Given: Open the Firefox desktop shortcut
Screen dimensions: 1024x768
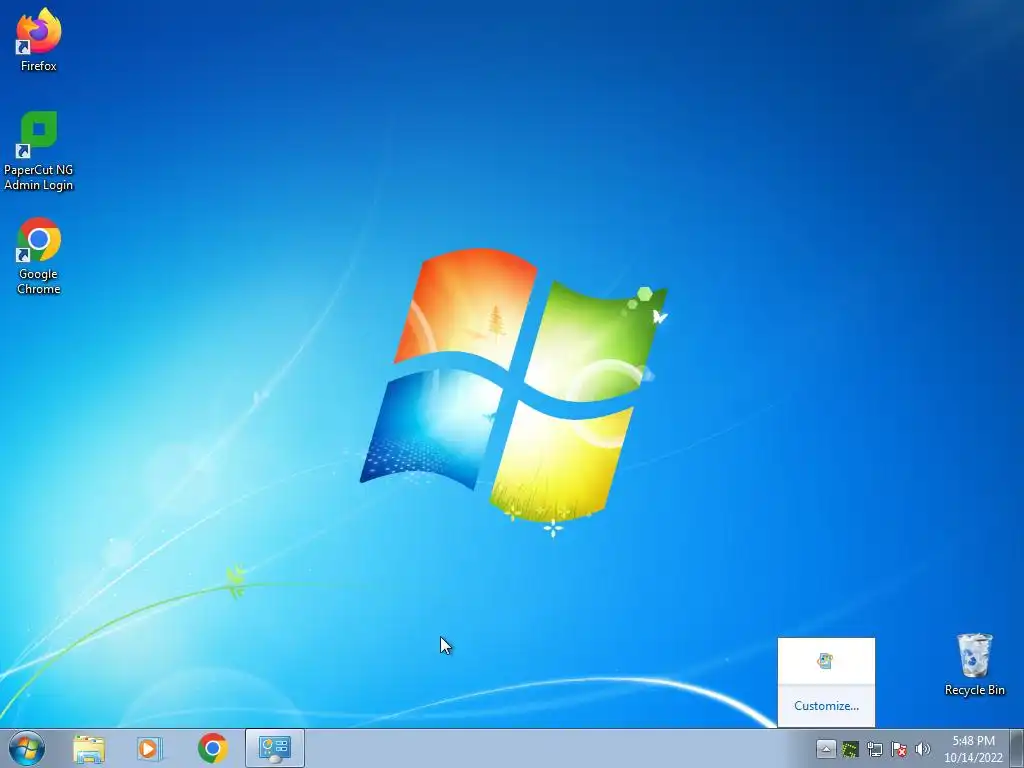Looking at the screenshot, I should point(39,40).
